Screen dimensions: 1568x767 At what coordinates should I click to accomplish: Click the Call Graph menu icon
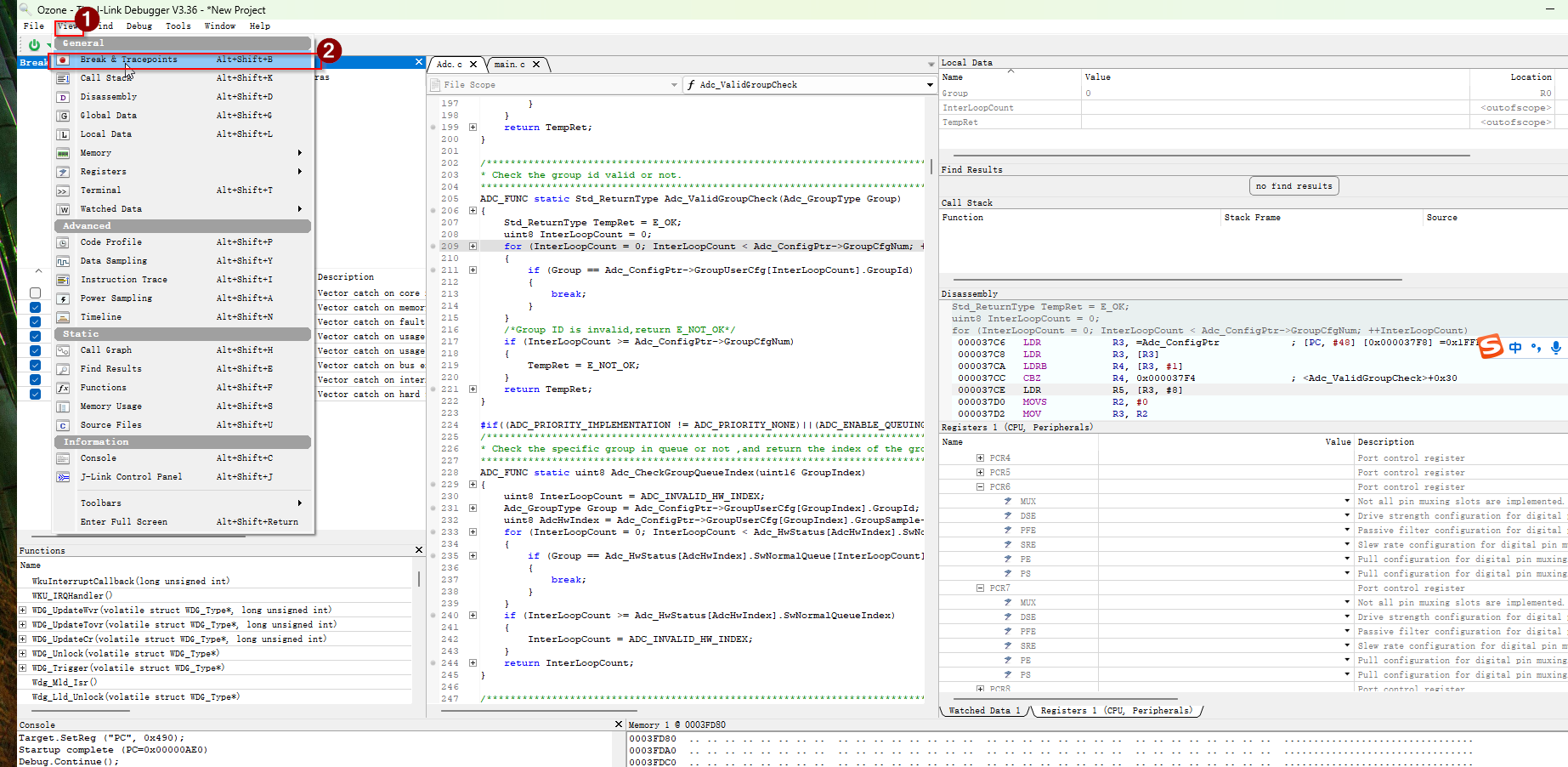pos(63,350)
